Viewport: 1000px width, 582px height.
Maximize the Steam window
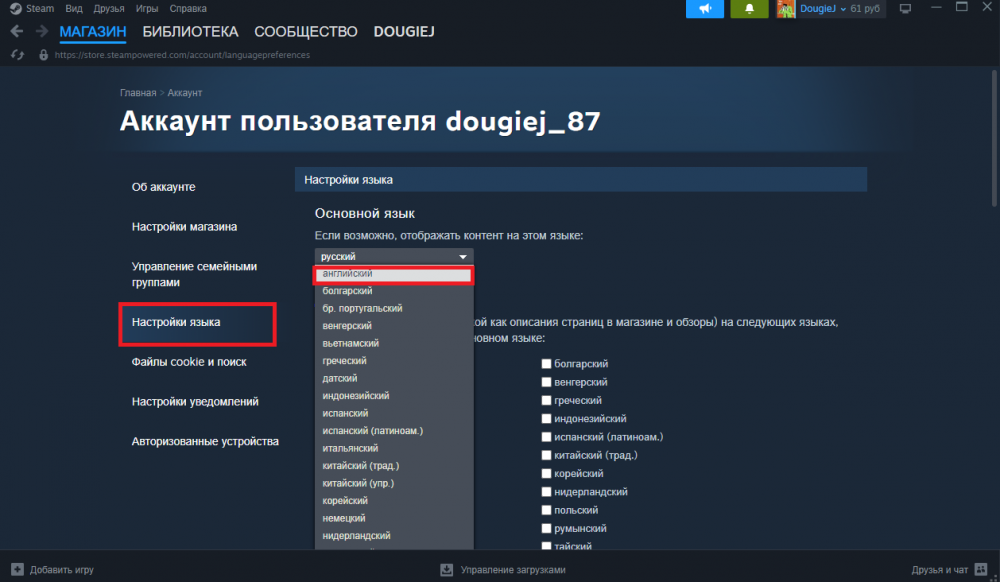tap(962, 8)
